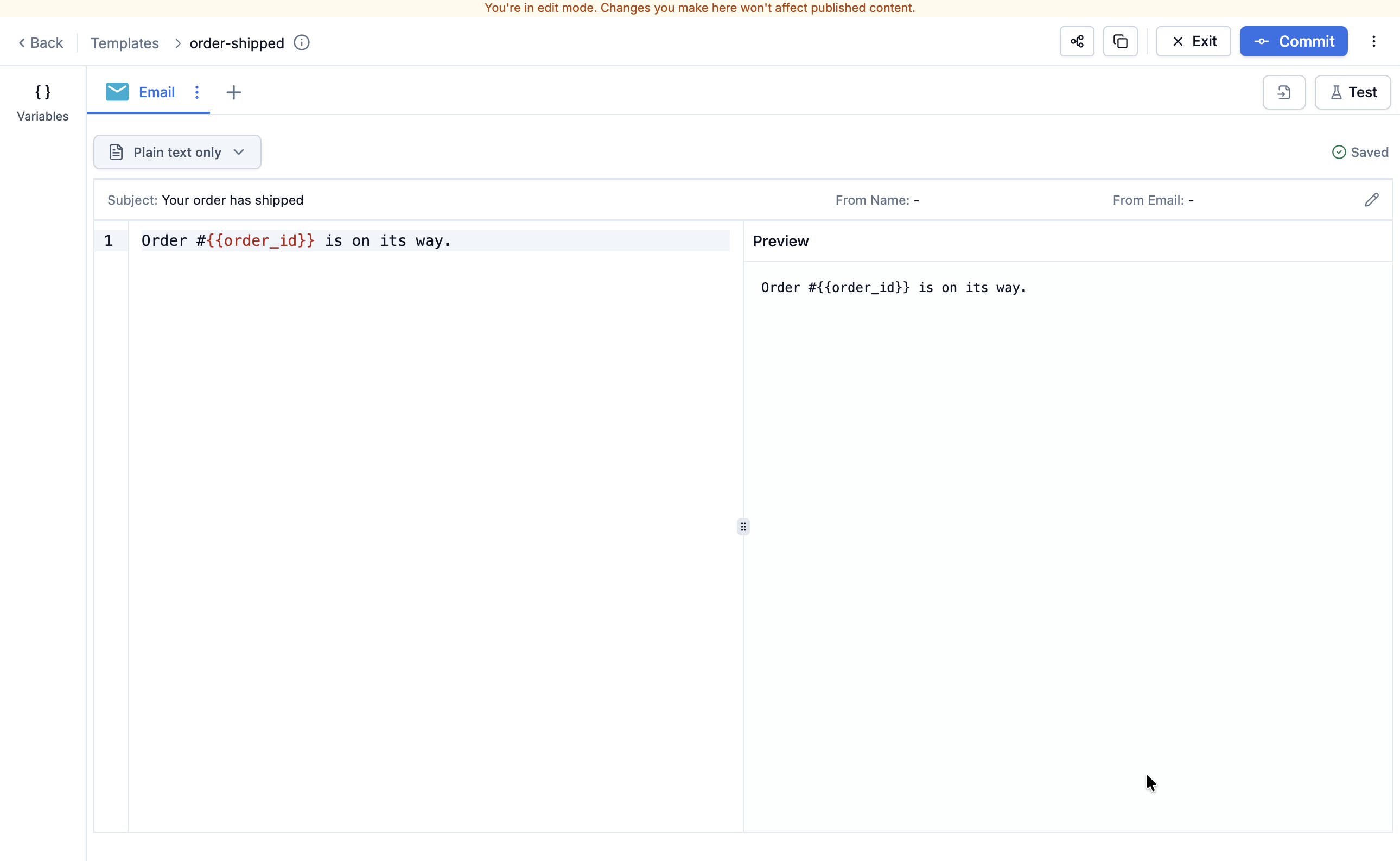
Task: Go back using the Back link
Action: point(40,43)
